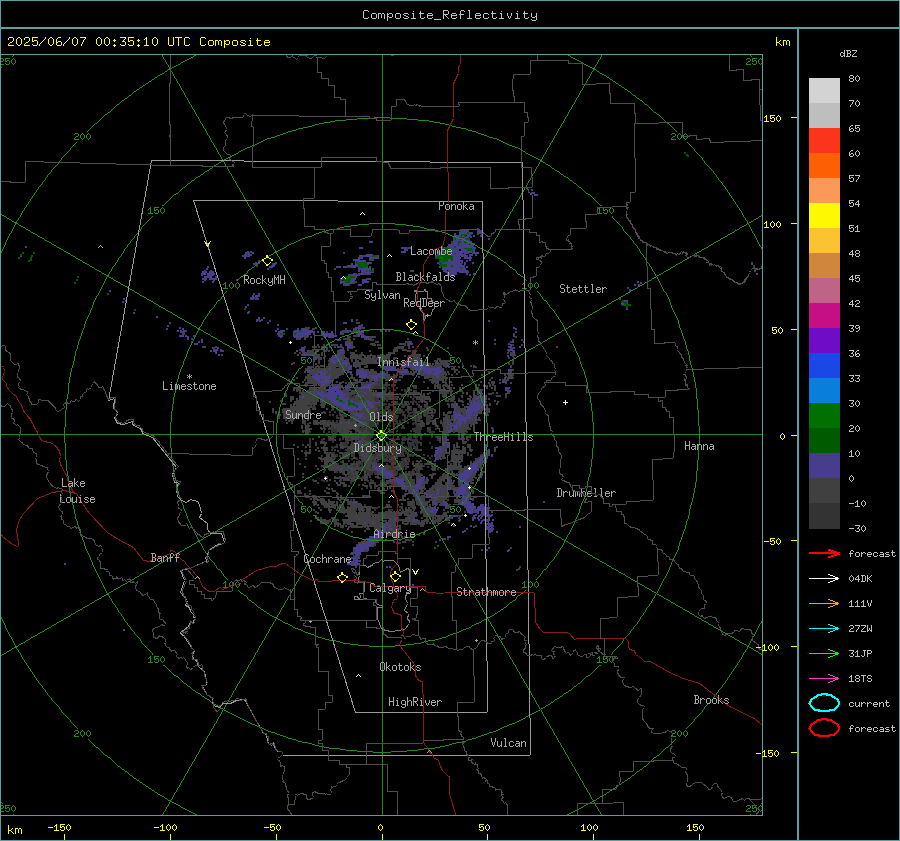Click the Banff city label

(x=165, y=557)
